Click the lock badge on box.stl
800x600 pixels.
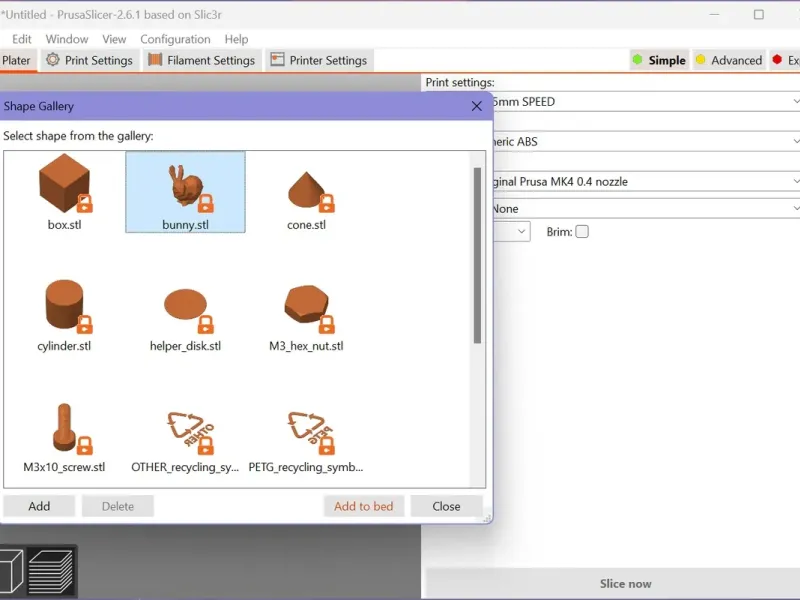pyautogui.click(x=85, y=203)
